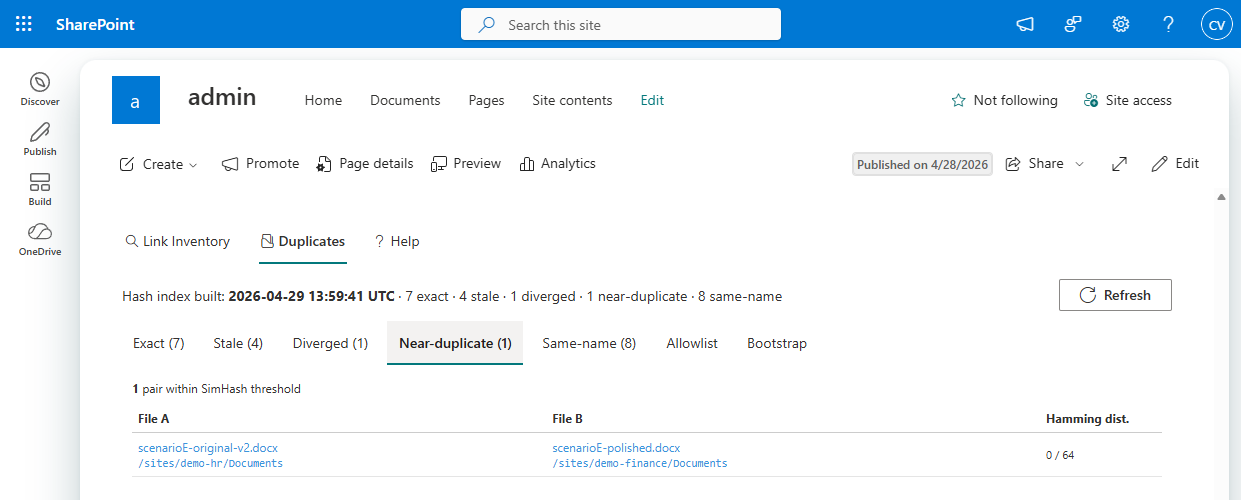Go to Documents in site navigation

(405, 100)
